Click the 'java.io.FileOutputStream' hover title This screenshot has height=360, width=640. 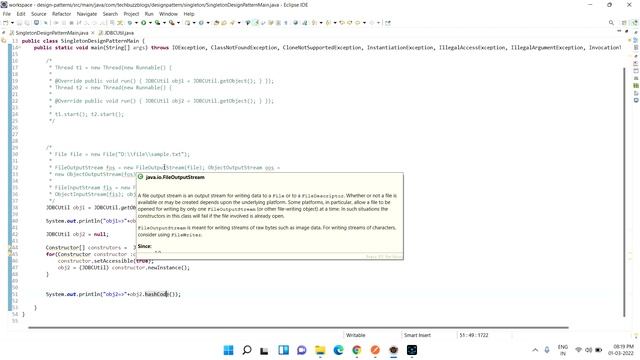click(175, 177)
